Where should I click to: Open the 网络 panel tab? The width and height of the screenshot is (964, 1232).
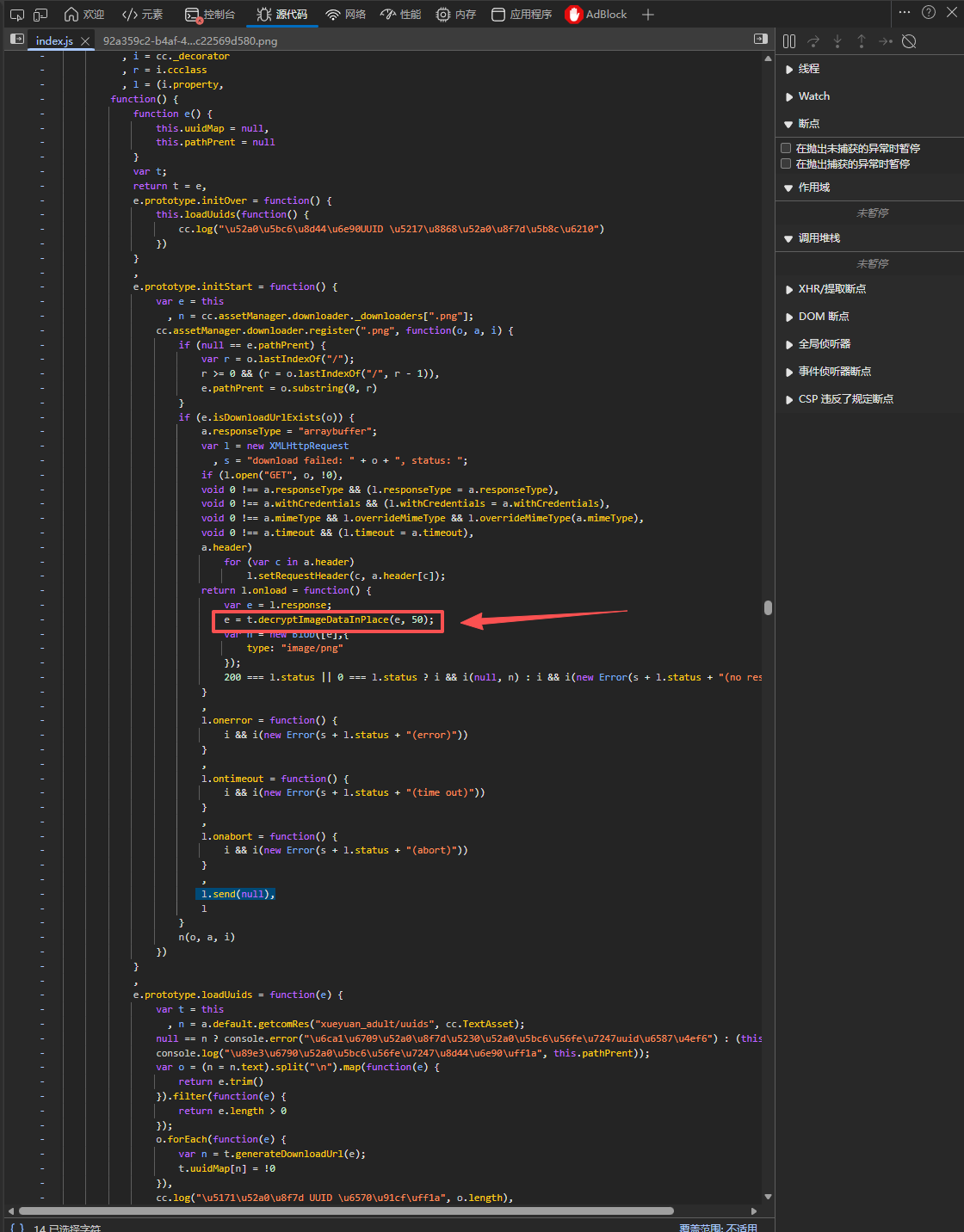pyautogui.click(x=346, y=15)
